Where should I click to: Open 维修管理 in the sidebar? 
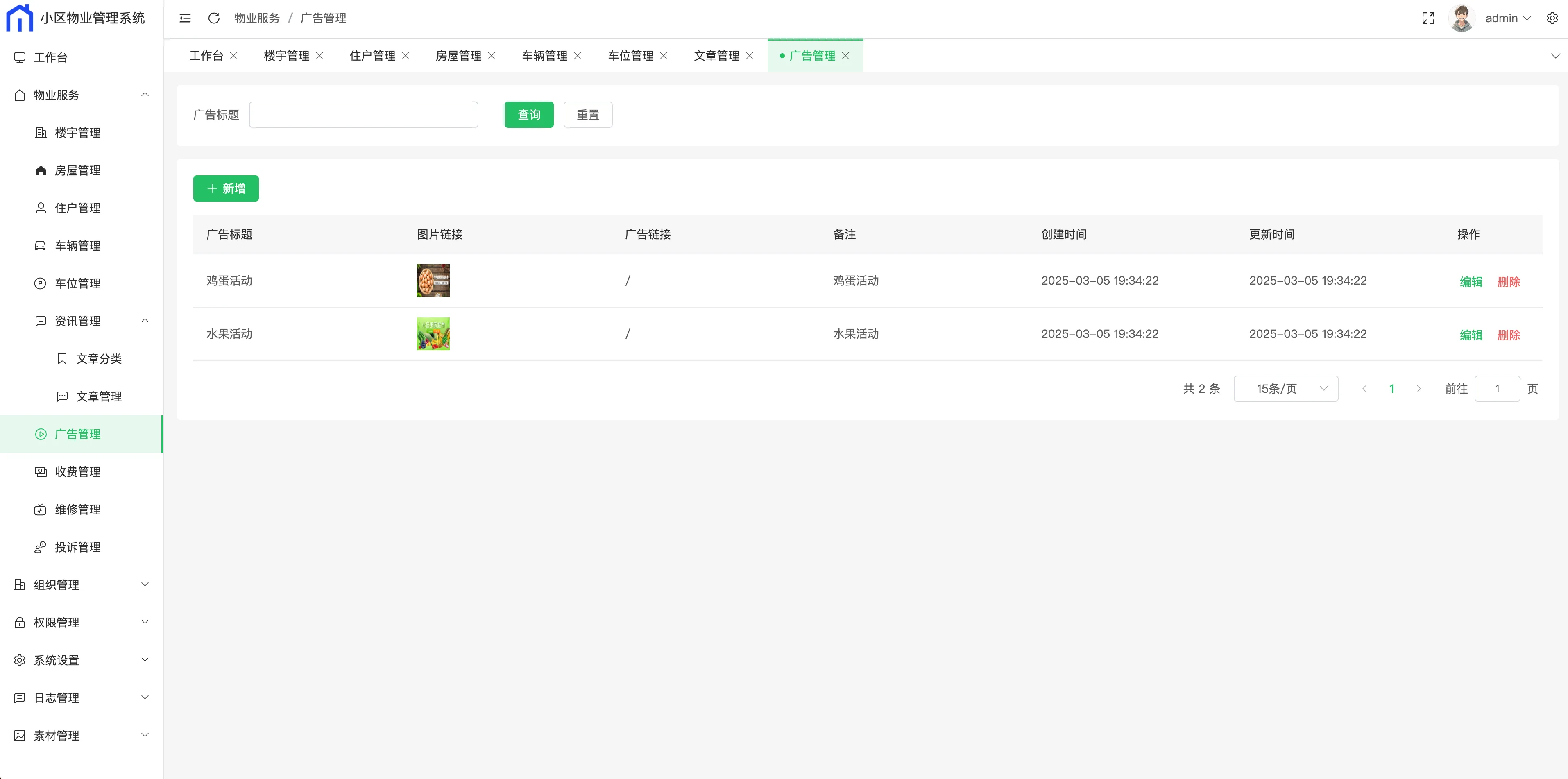77,510
